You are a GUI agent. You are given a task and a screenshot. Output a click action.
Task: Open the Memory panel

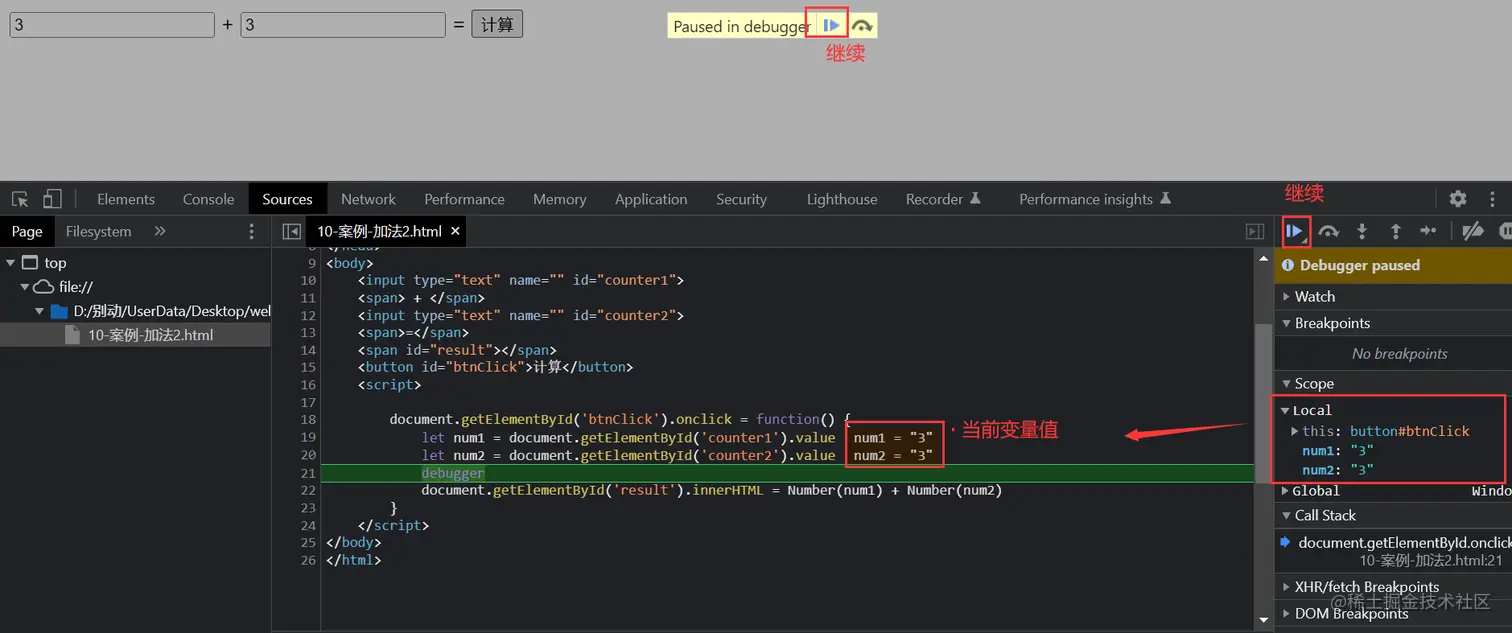pos(559,199)
